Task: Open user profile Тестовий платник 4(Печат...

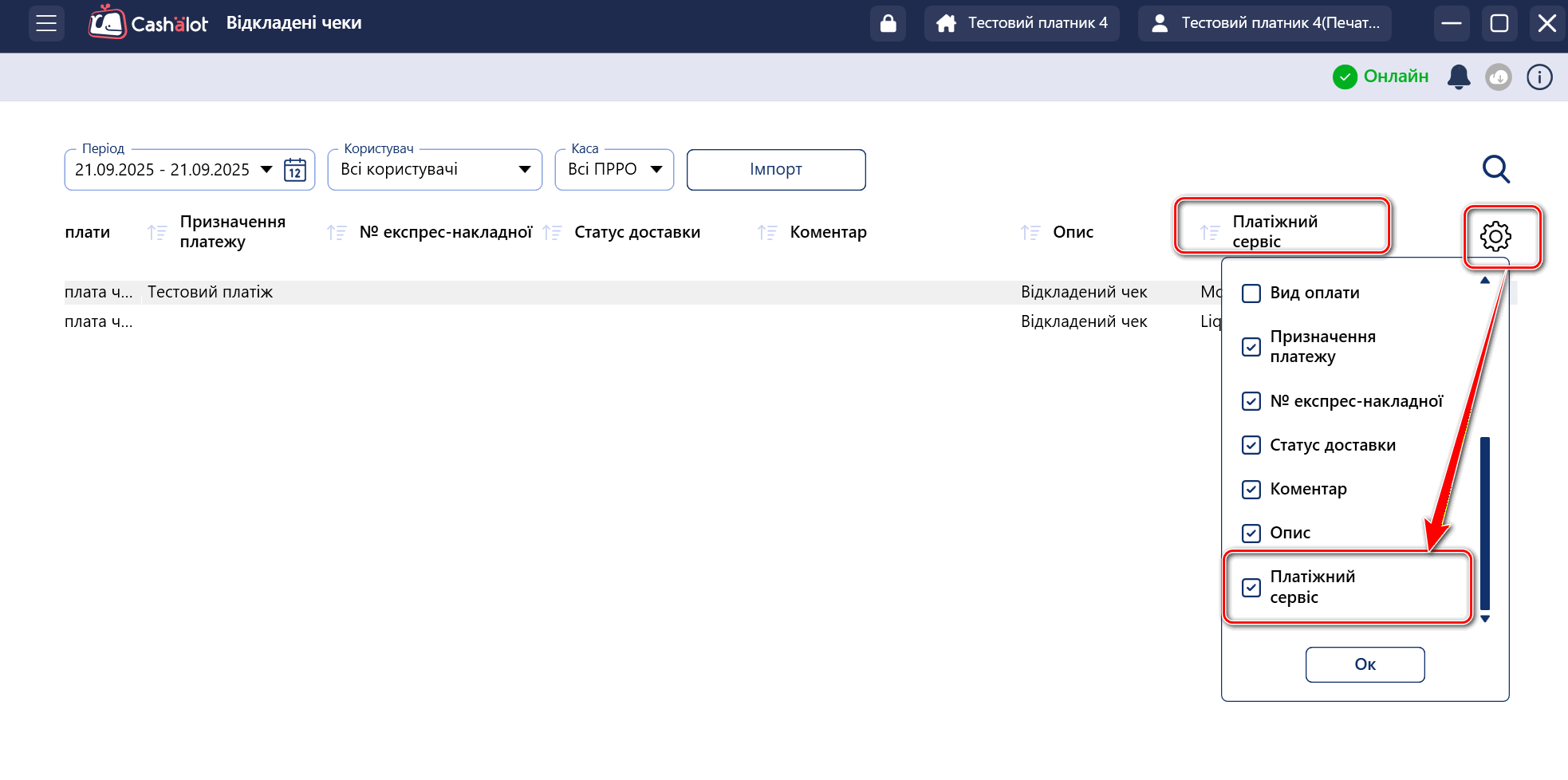Action: [1264, 23]
